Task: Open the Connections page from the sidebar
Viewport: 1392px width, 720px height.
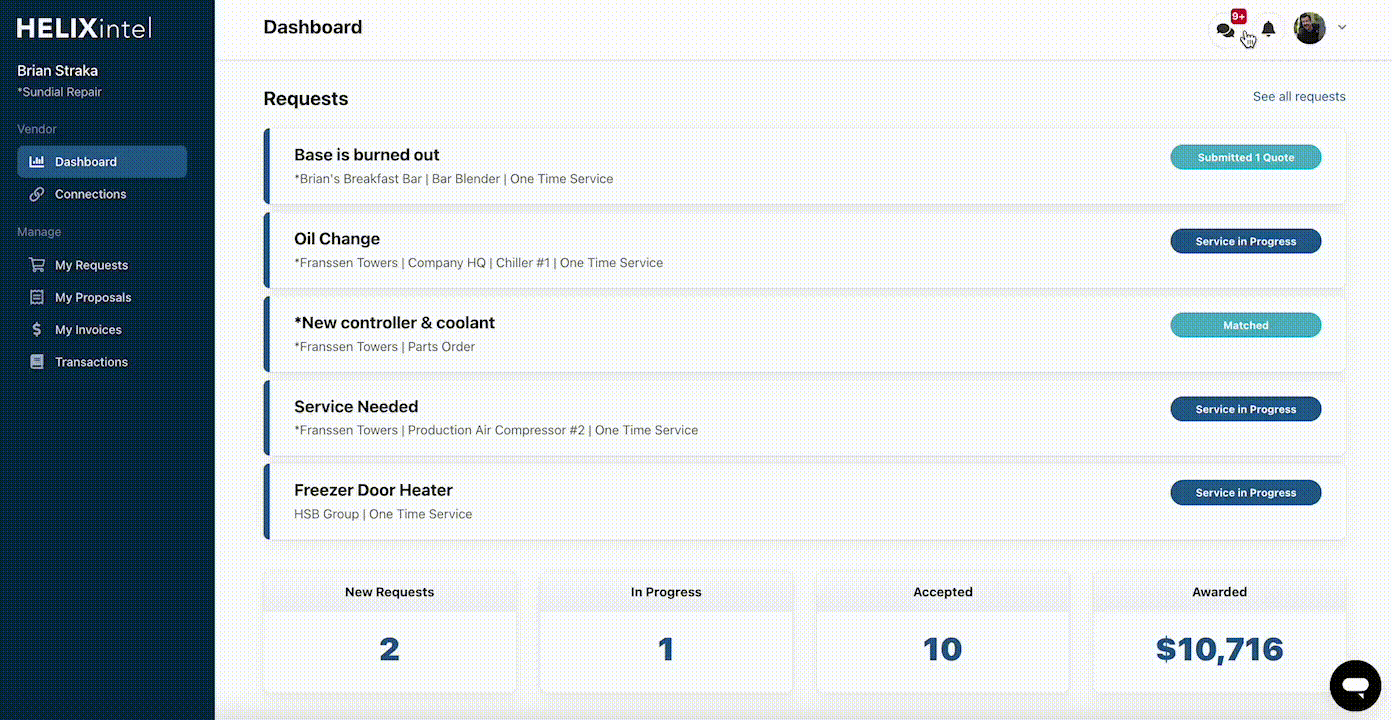Action: (x=91, y=194)
